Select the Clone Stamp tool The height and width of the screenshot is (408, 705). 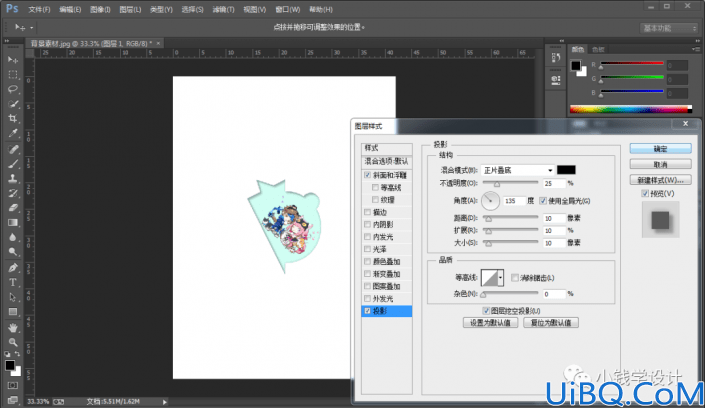pyautogui.click(x=13, y=179)
